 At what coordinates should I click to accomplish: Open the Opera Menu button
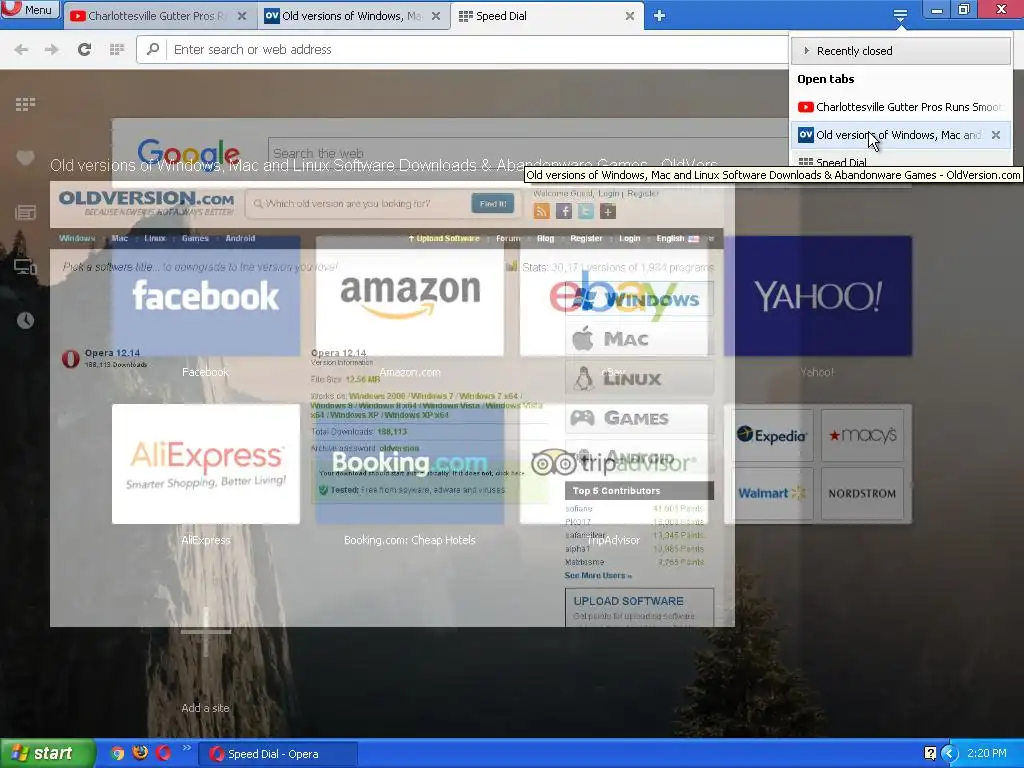pos(30,9)
